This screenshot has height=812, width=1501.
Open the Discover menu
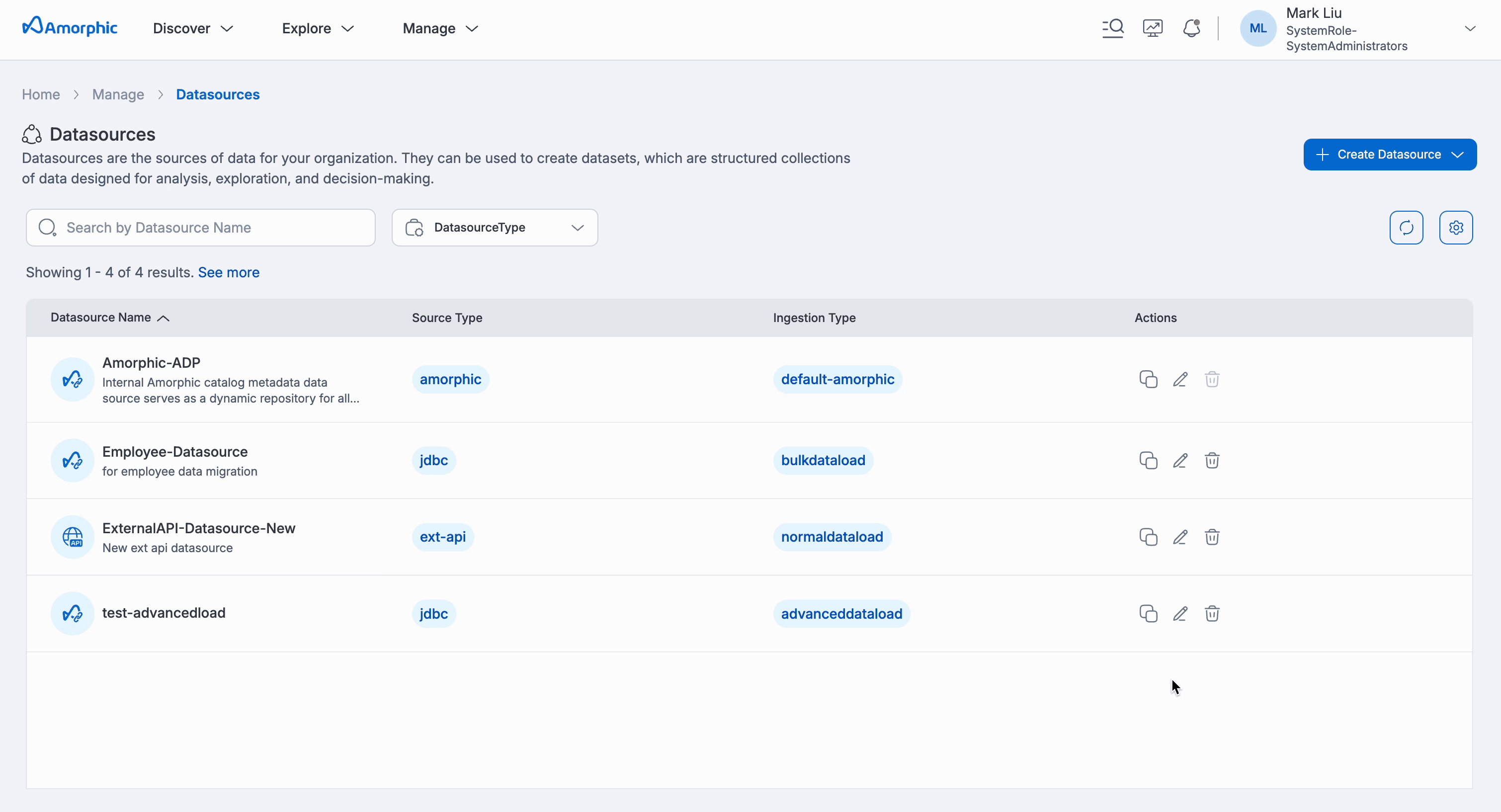[x=193, y=28]
